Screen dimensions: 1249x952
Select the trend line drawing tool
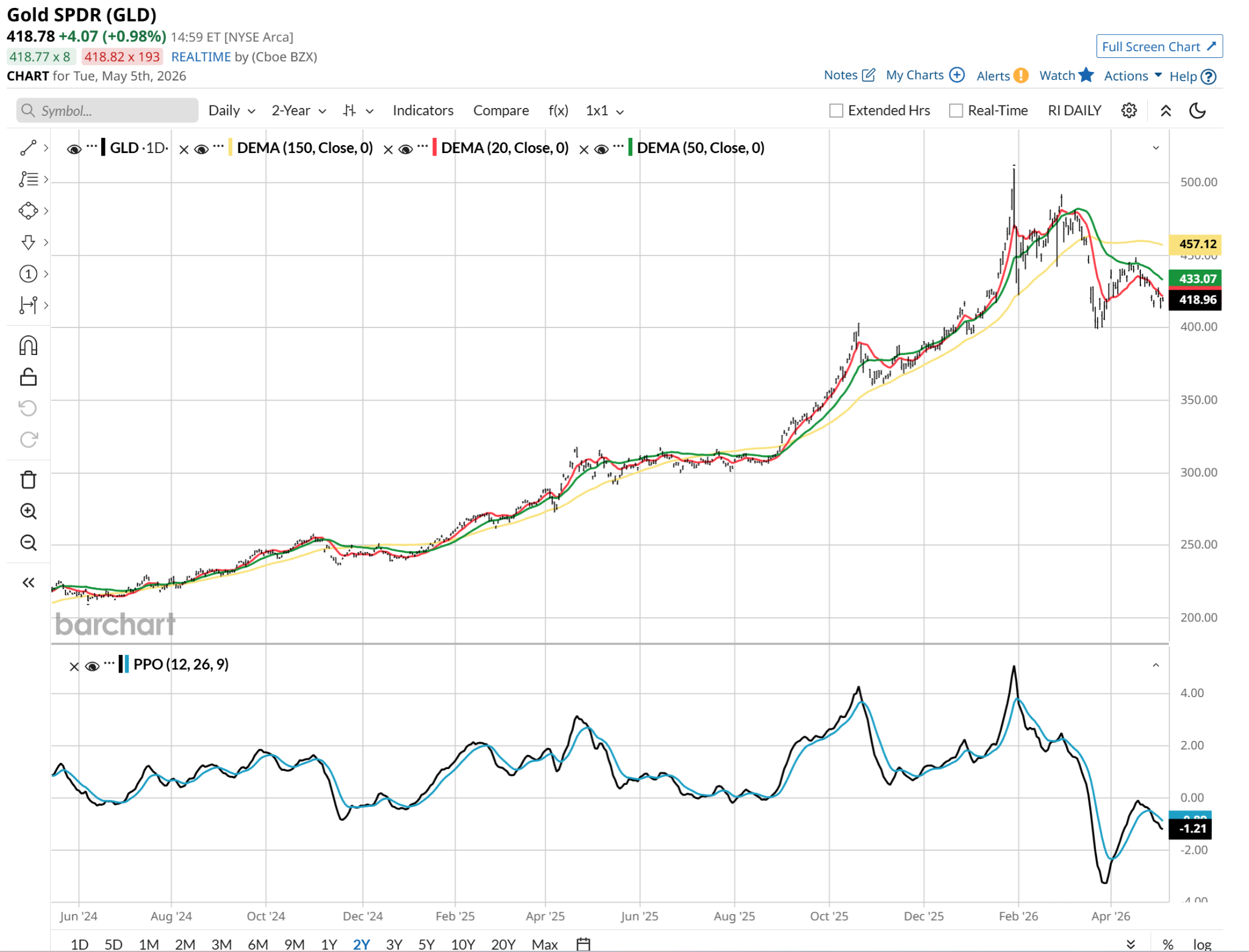28,148
